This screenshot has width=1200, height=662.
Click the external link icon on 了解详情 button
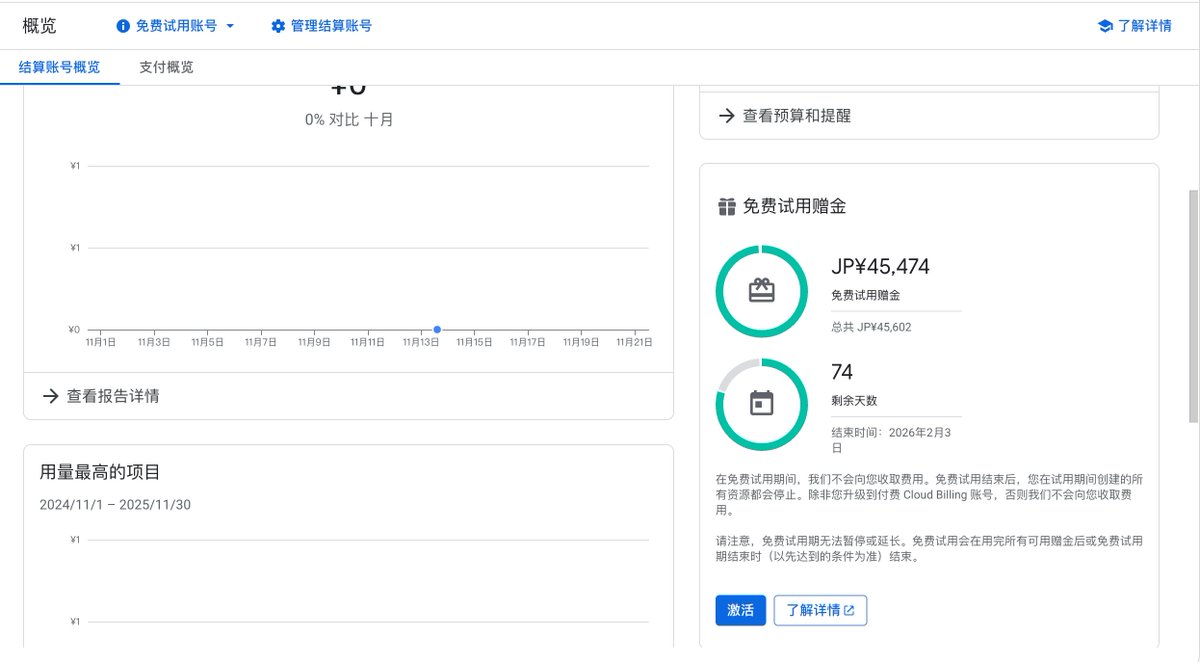click(x=850, y=610)
